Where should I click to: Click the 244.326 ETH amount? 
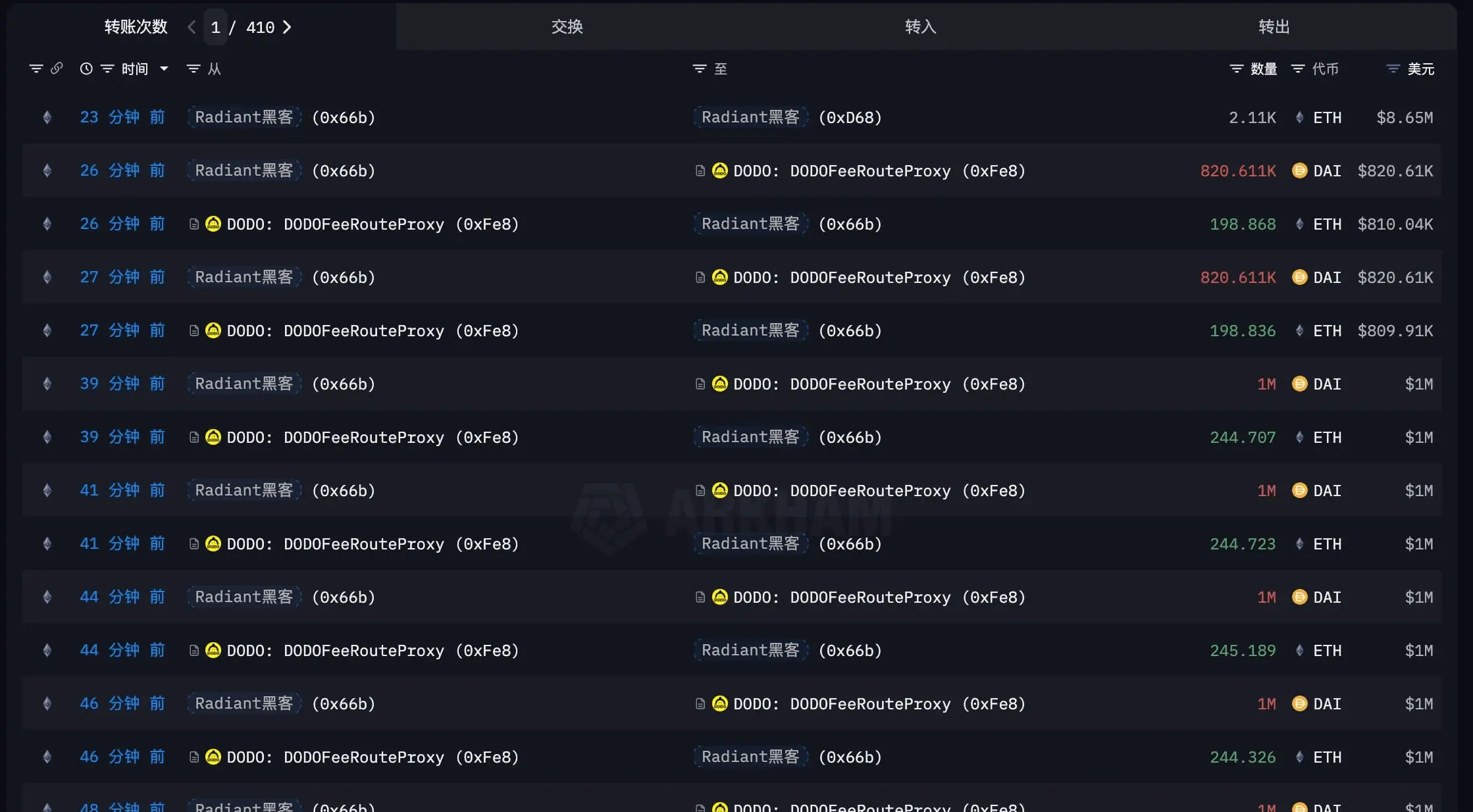click(1243, 757)
